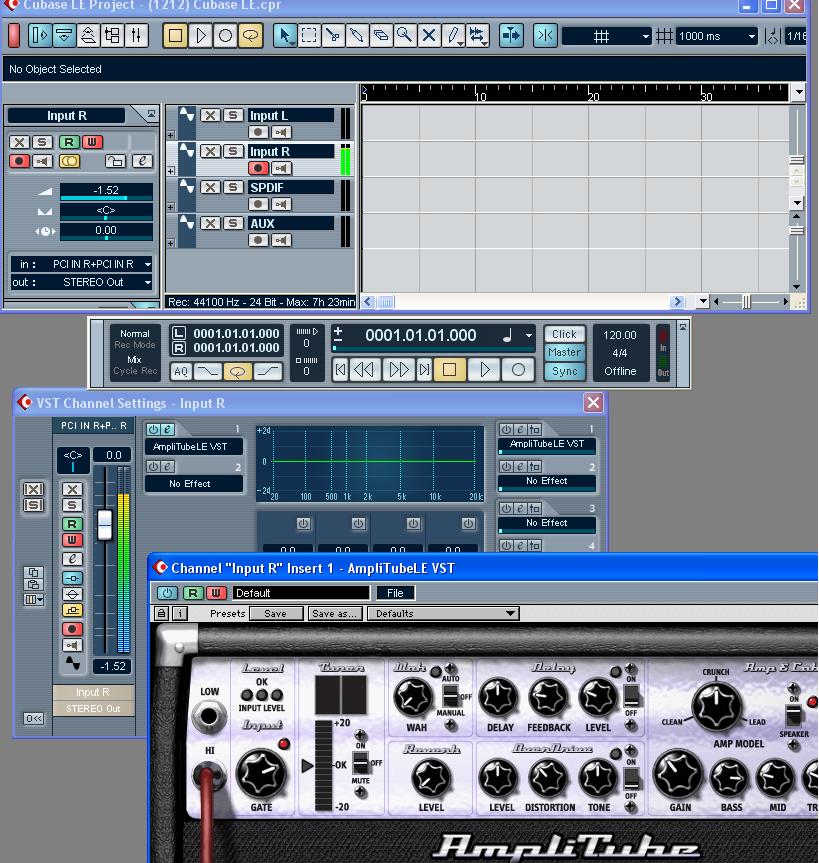Select the Range Selection tool
Viewport: 819px width, 863px height.
pos(309,36)
